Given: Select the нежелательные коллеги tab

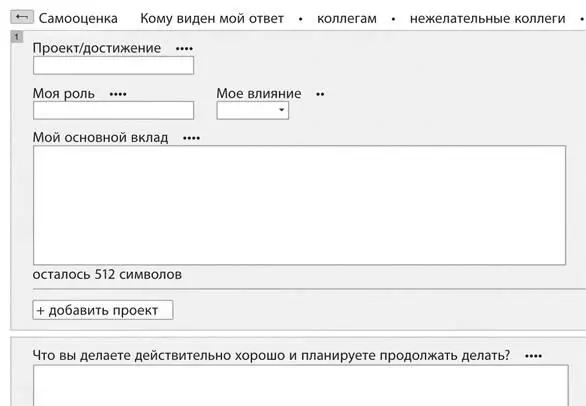Looking at the screenshot, I should pyautogui.click(x=487, y=18).
